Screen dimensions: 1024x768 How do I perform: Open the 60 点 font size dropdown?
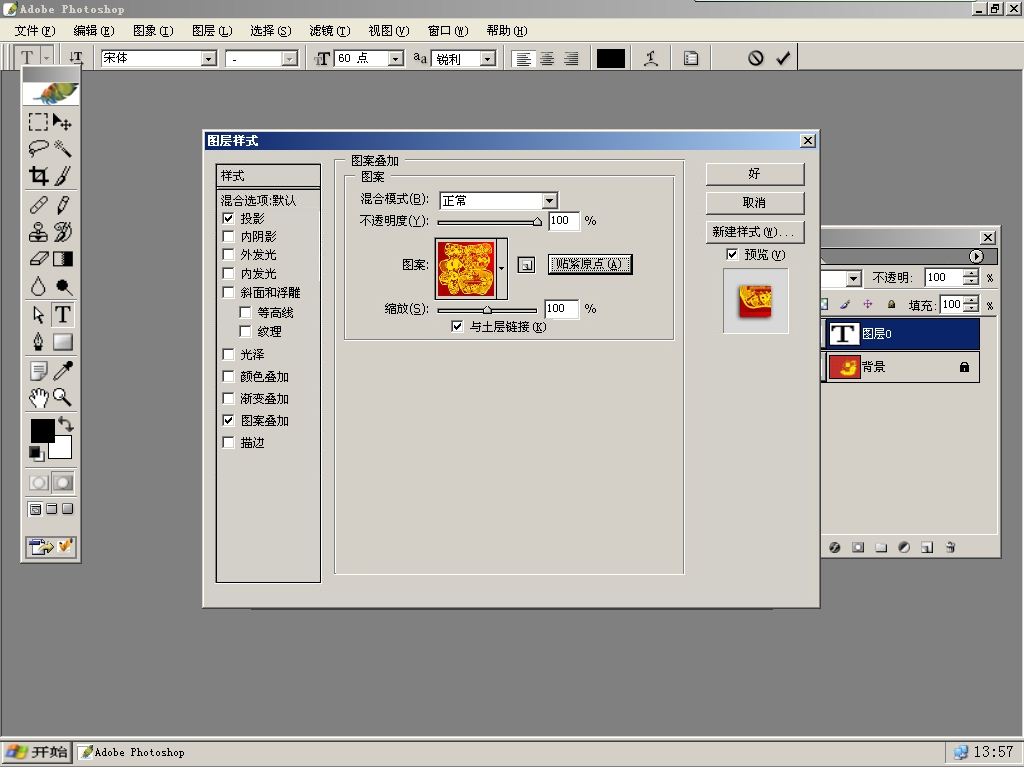click(x=395, y=59)
